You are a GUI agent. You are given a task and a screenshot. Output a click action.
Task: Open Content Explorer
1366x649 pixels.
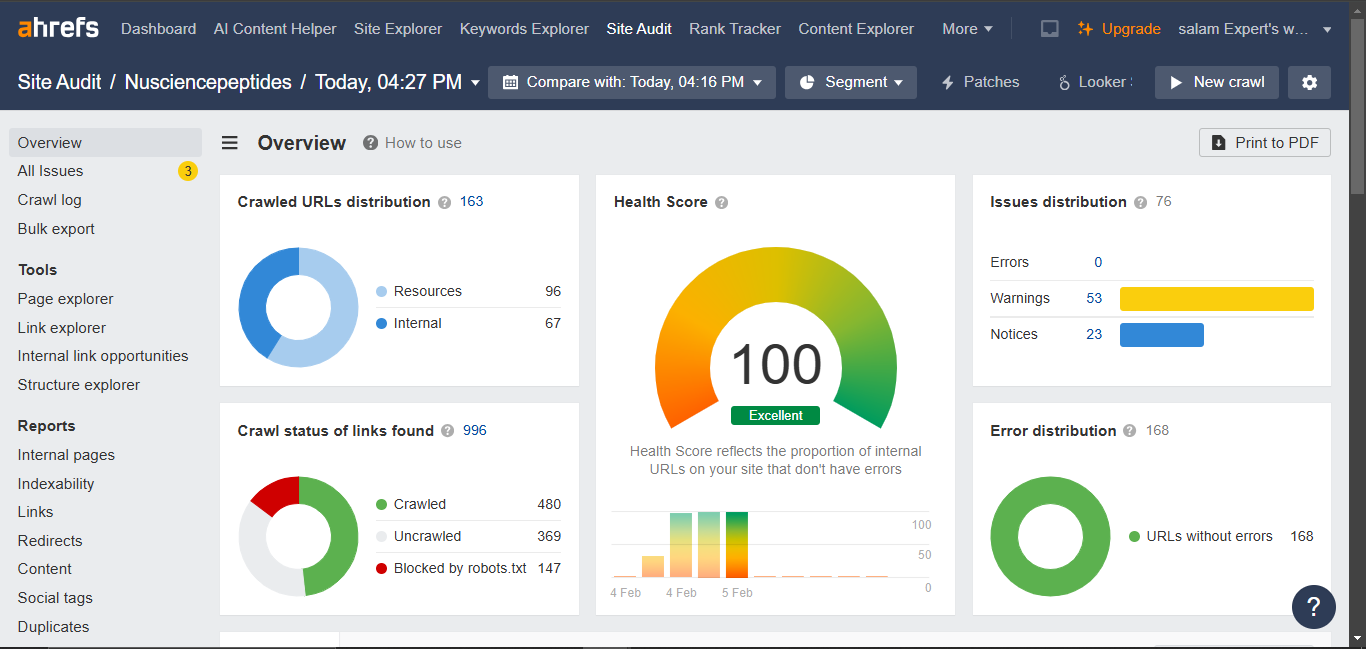coord(856,29)
